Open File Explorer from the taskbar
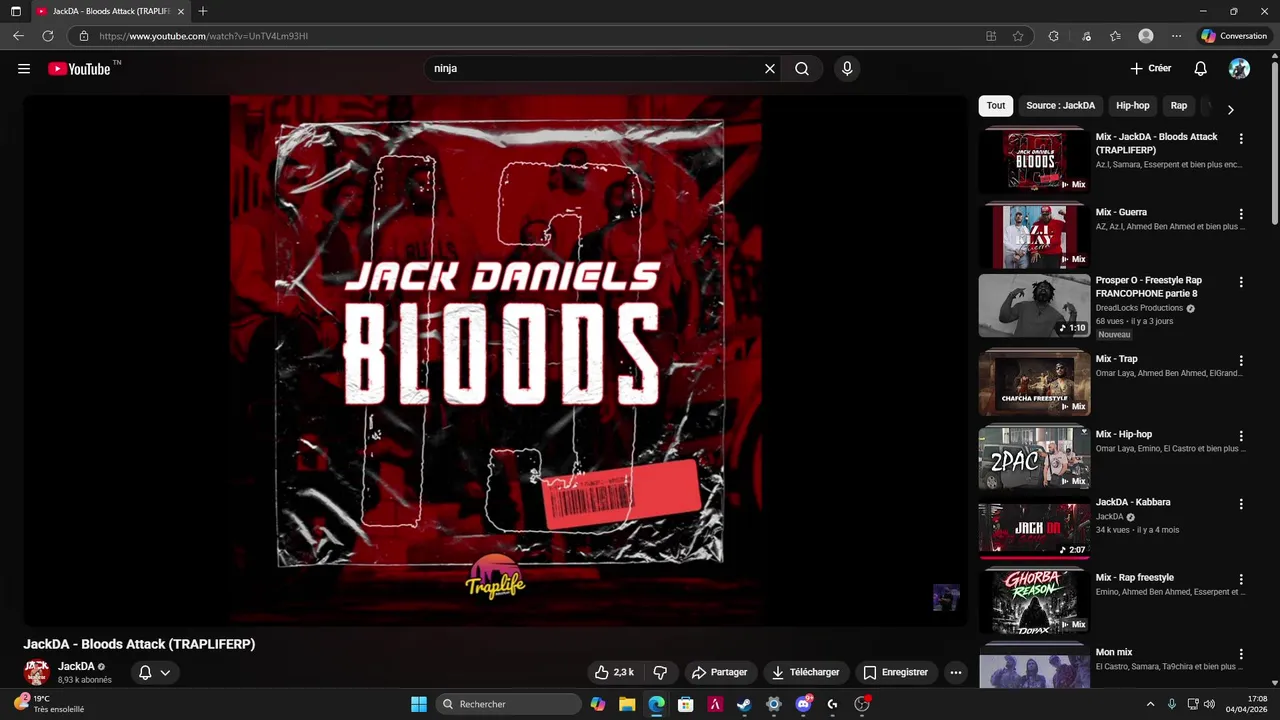 [627, 704]
